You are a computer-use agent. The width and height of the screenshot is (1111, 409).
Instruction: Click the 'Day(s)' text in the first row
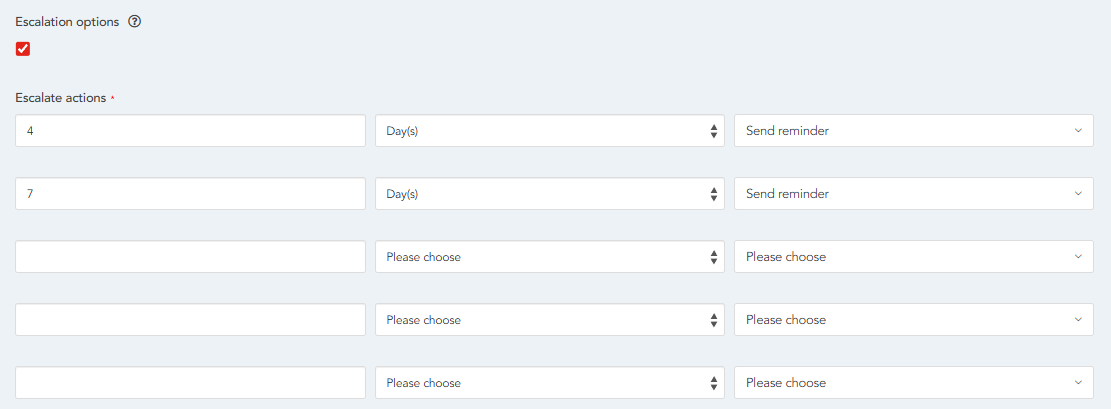tap(402, 131)
